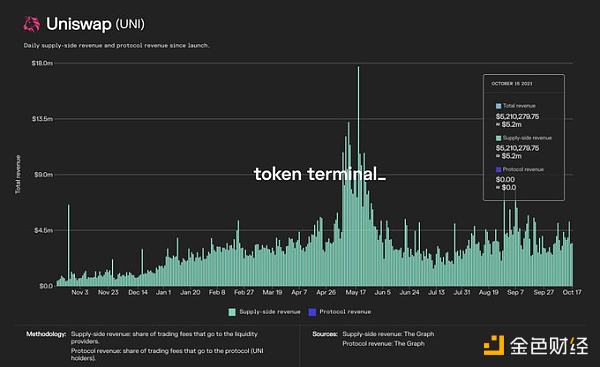Click the Total revenue blue square in tooltip
Screen dimensions: 600x367
click(499, 106)
